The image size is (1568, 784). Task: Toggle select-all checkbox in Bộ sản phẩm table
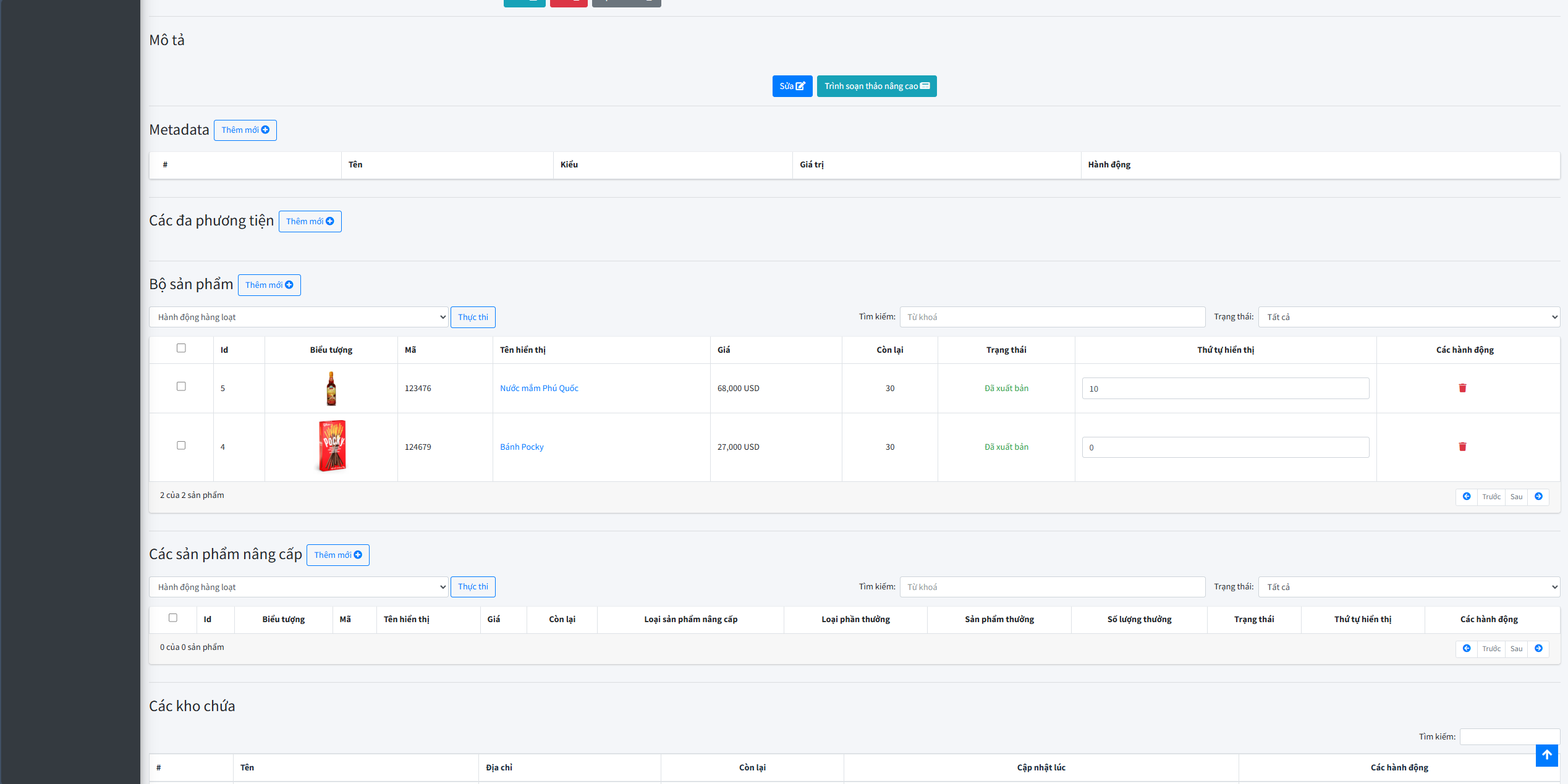pos(181,348)
